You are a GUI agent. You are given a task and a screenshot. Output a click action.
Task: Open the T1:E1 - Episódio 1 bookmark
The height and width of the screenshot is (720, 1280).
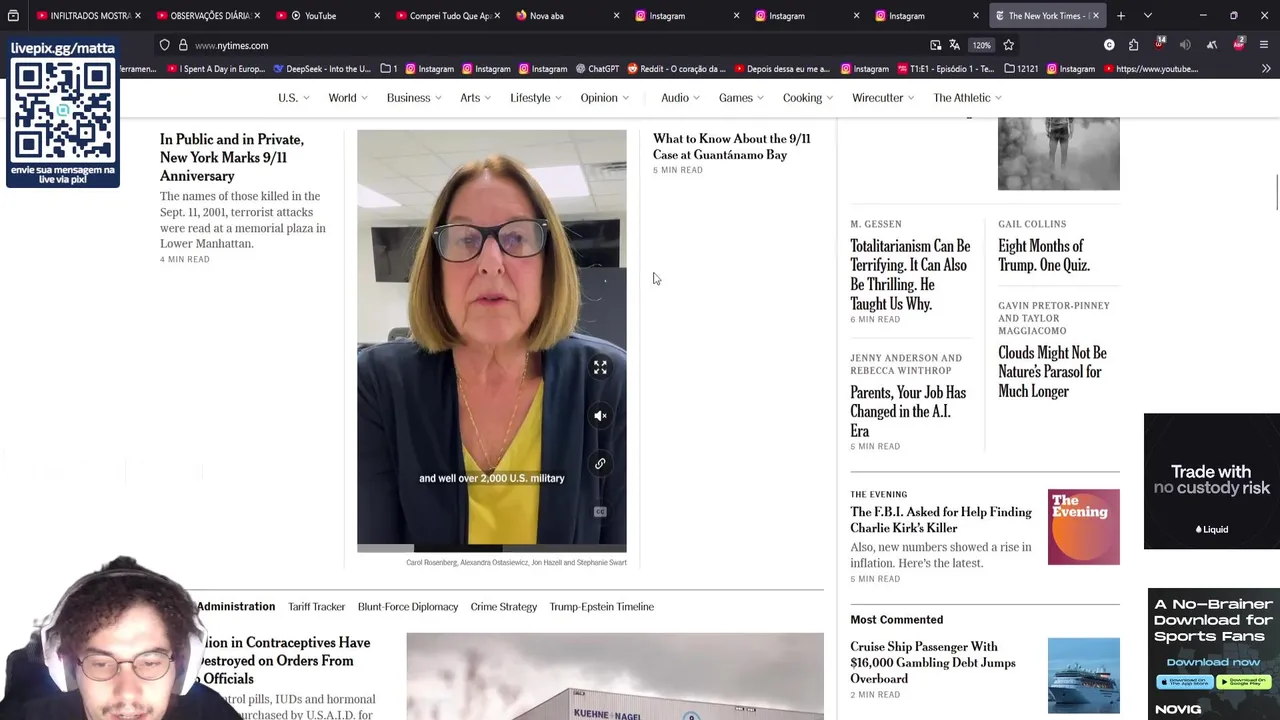pyautogui.click(x=946, y=69)
